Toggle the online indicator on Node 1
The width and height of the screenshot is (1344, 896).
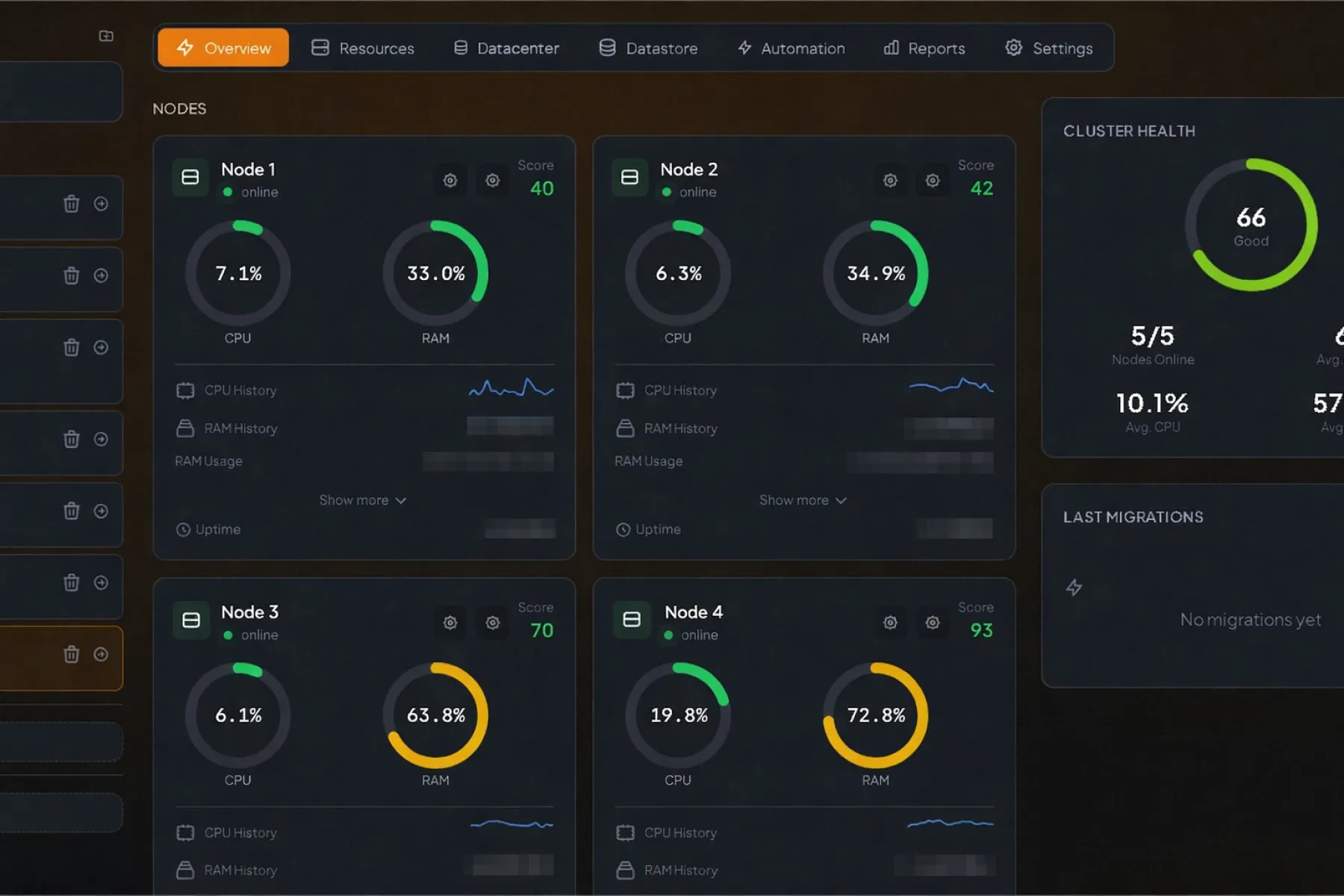[226, 193]
